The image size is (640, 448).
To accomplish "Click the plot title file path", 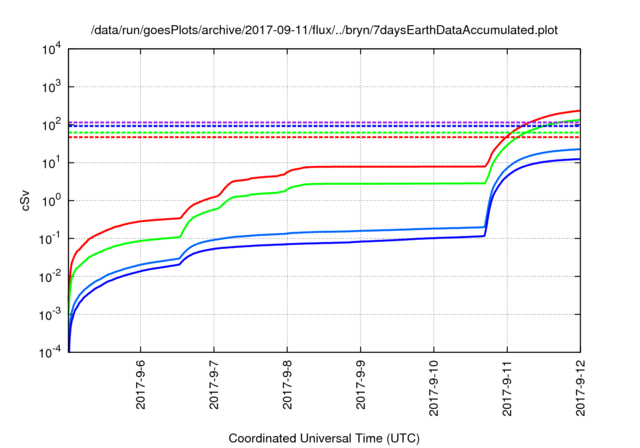I will point(324,30).
